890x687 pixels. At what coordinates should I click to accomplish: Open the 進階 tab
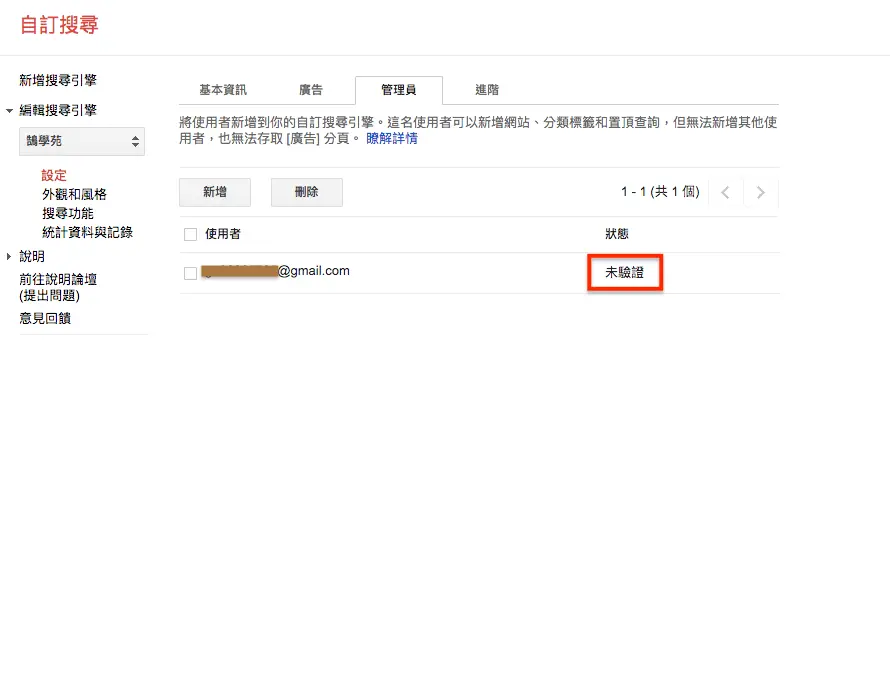click(x=487, y=90)
